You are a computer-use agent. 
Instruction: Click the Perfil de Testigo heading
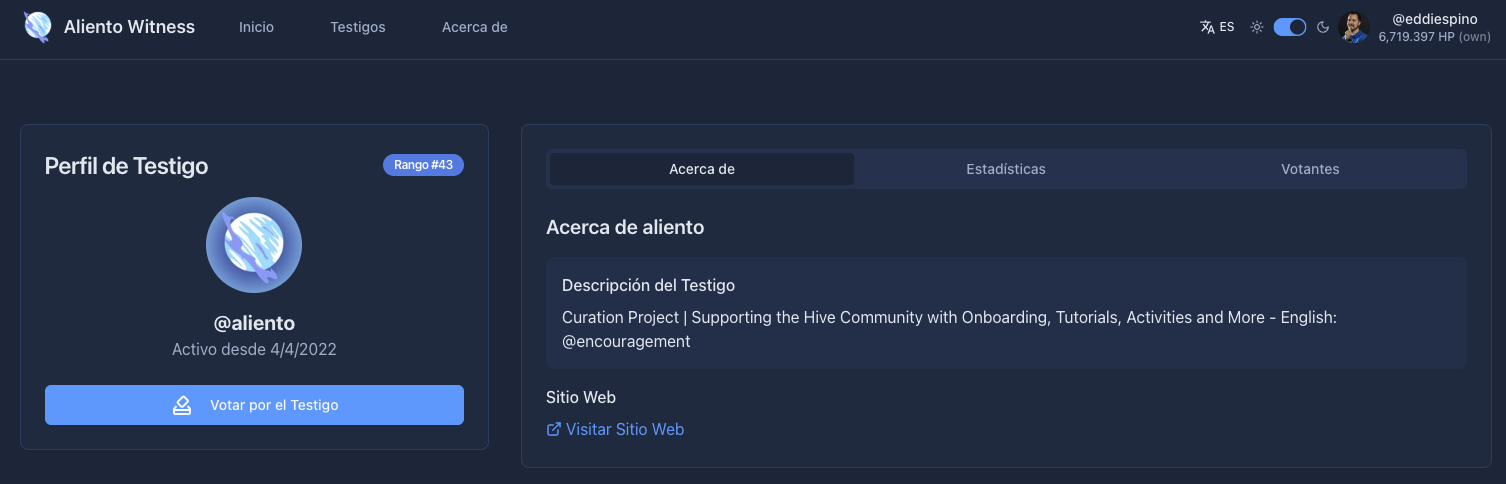coord(127,166)
